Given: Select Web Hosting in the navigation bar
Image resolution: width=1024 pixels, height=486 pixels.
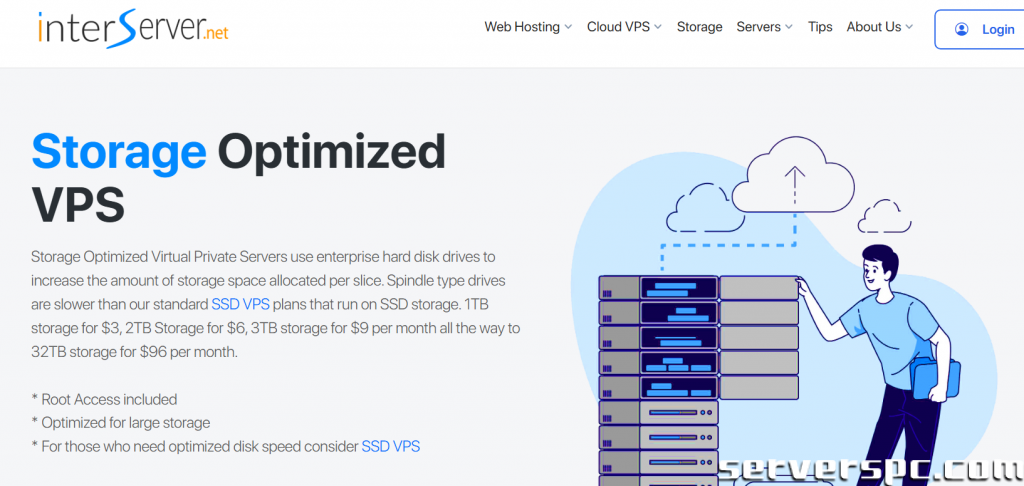Looking at the screenshot, I should pyautogui.click(x=522, y=27).
